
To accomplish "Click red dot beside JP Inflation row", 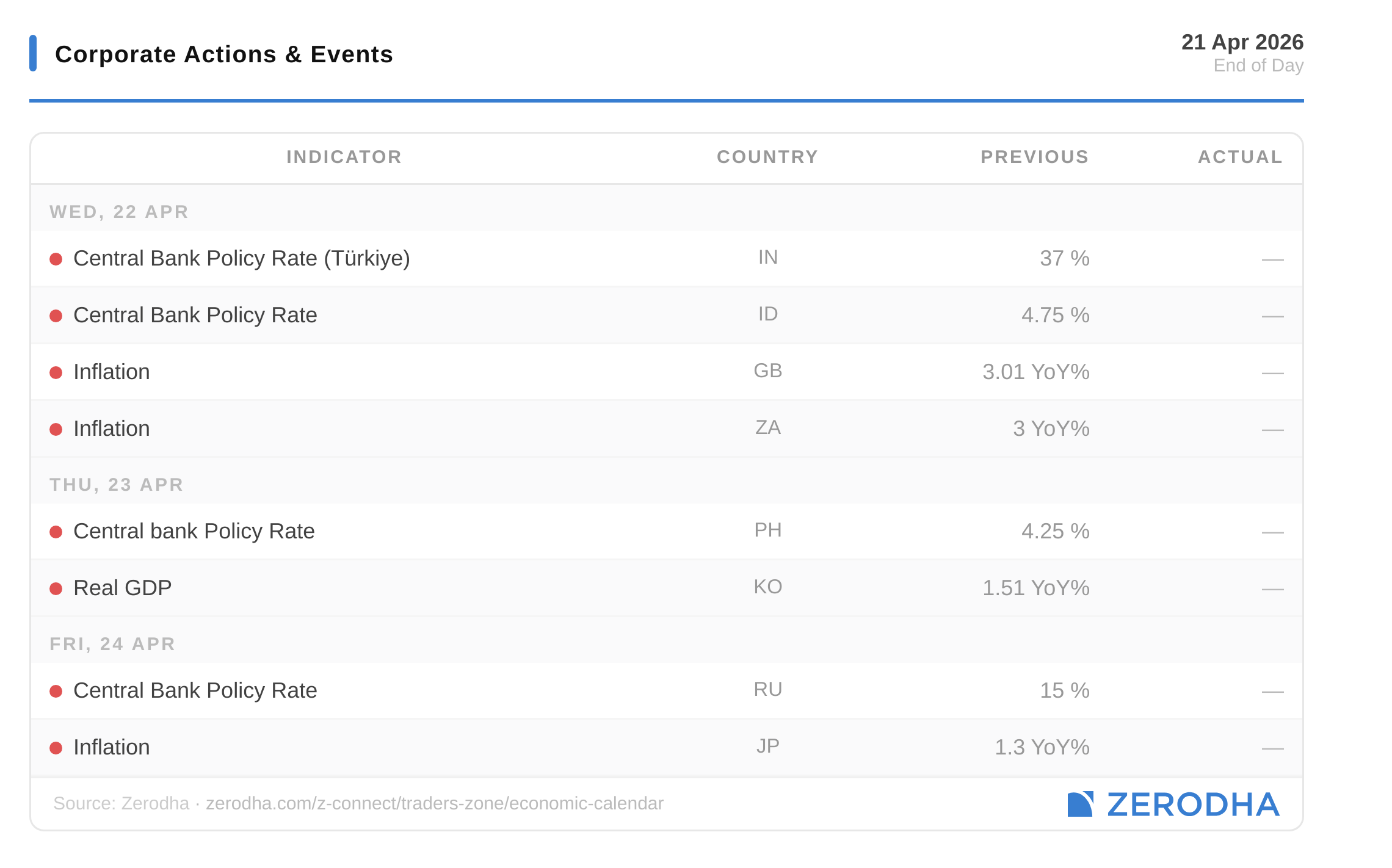I will point(56,748).
